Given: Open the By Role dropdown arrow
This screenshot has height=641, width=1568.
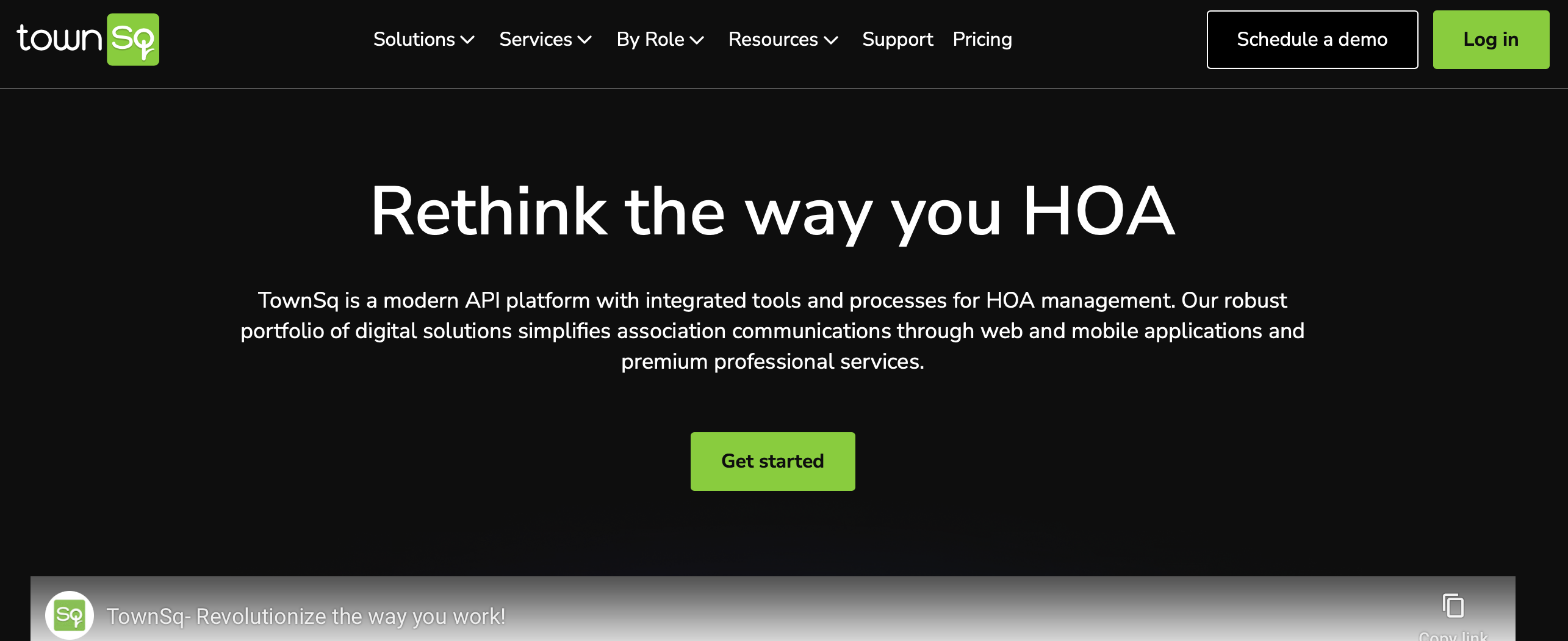Looking at the screenshot, I should coord(697,40).
